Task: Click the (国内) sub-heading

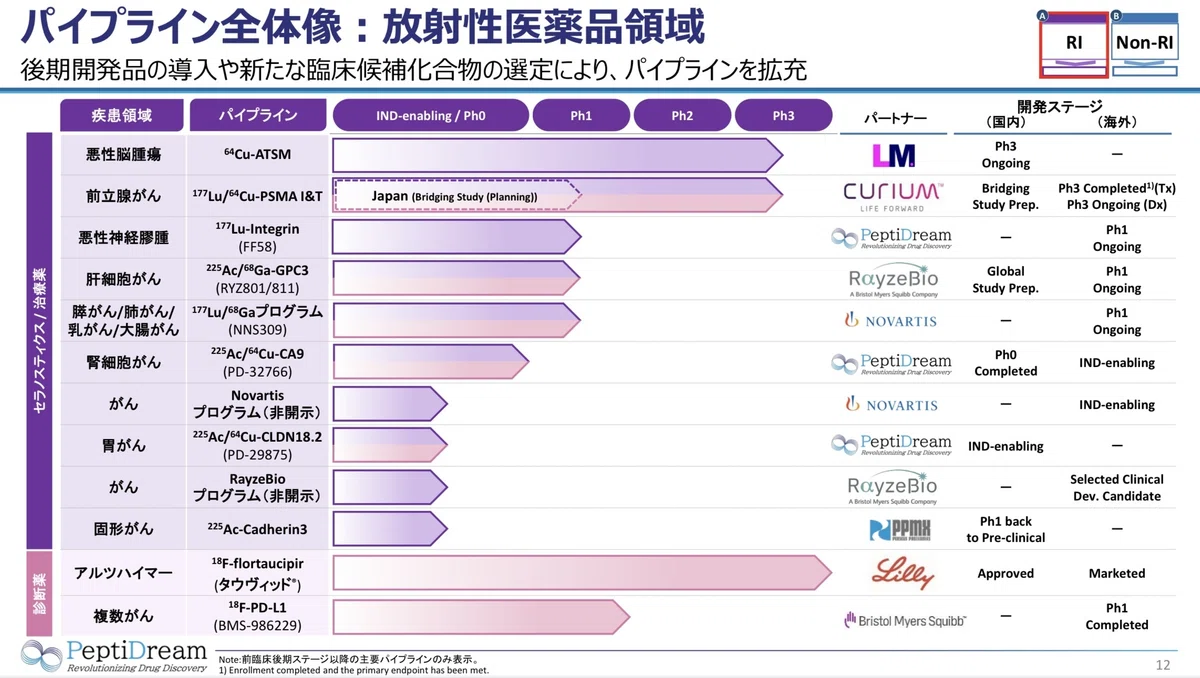Action: click(1005, 122)
